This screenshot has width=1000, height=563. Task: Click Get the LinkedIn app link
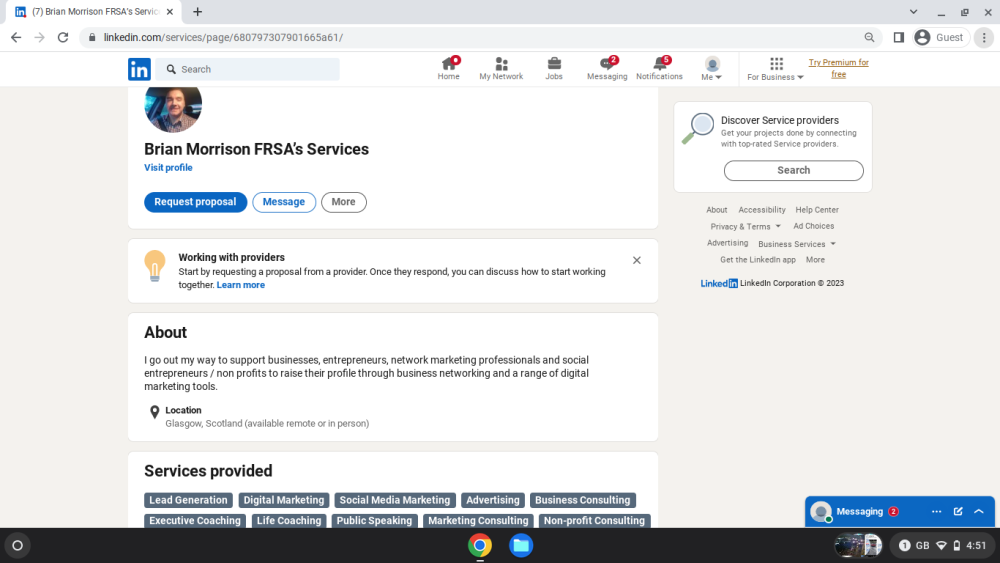[758, 260]
